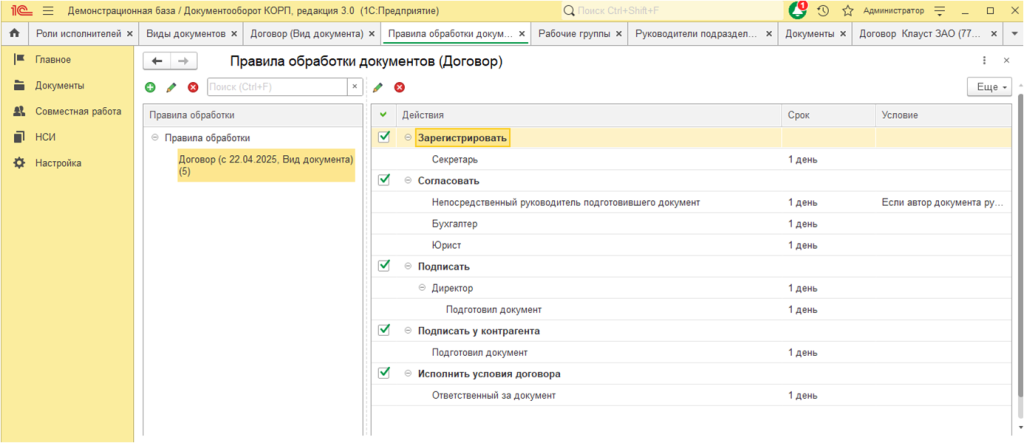Click green add rule icon in left panel
The height and width of the screenshot is (443, 1024).
[150, 88]
